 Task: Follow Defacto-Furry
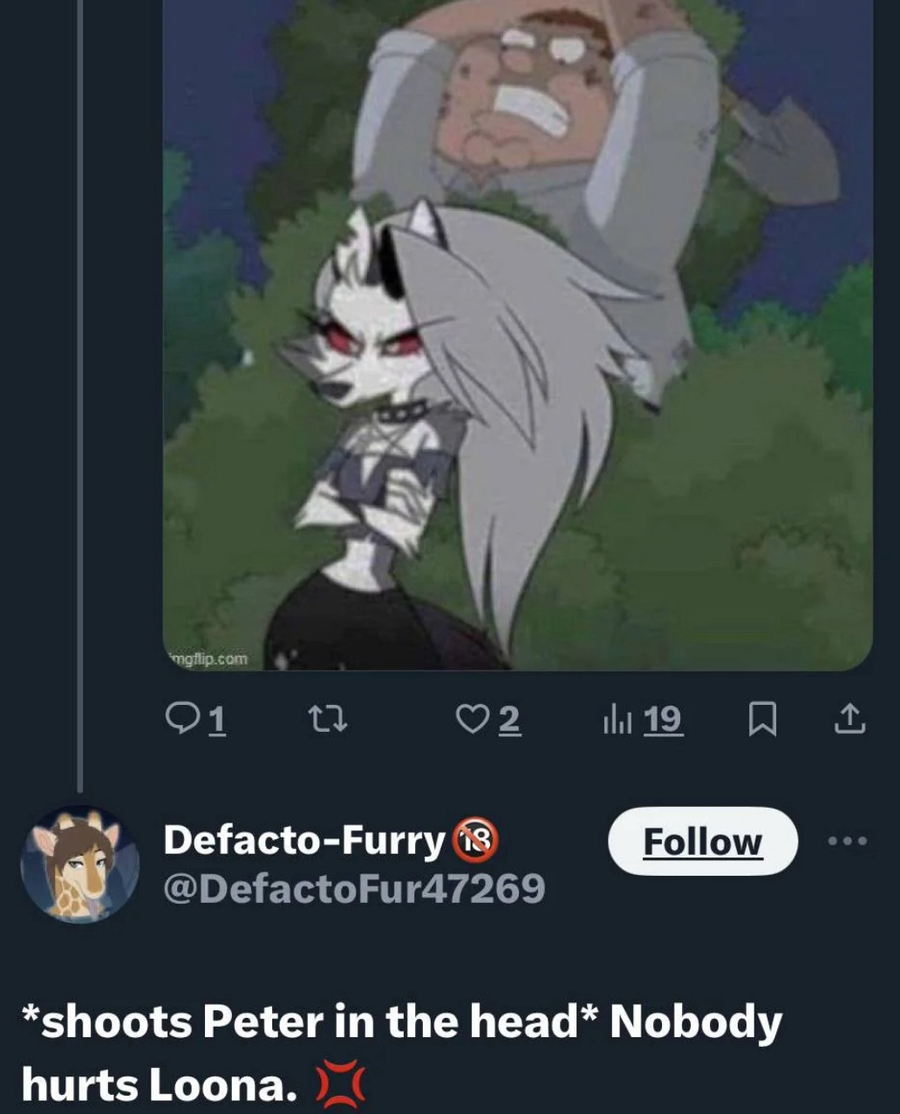pyautogui.click(x=702, y=841)
